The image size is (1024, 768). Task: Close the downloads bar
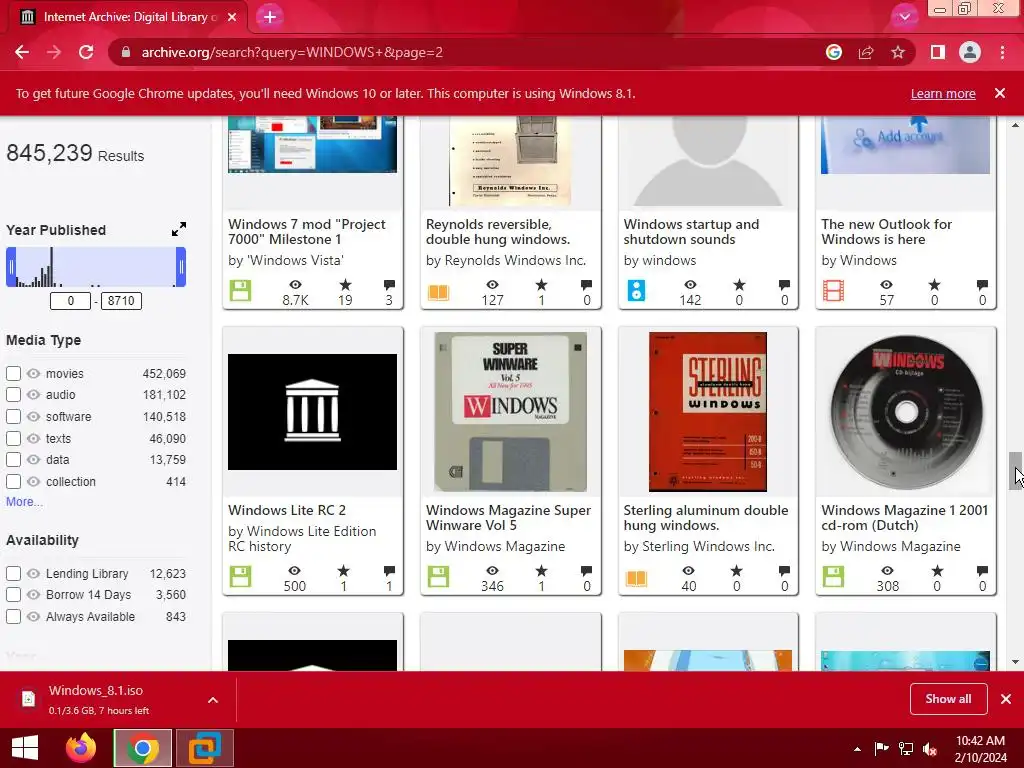[x=1006, y=699]
